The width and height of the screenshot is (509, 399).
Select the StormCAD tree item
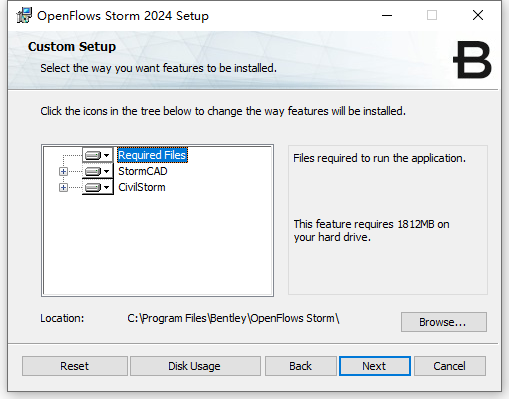pyautogui.click(x=143, y=171)
